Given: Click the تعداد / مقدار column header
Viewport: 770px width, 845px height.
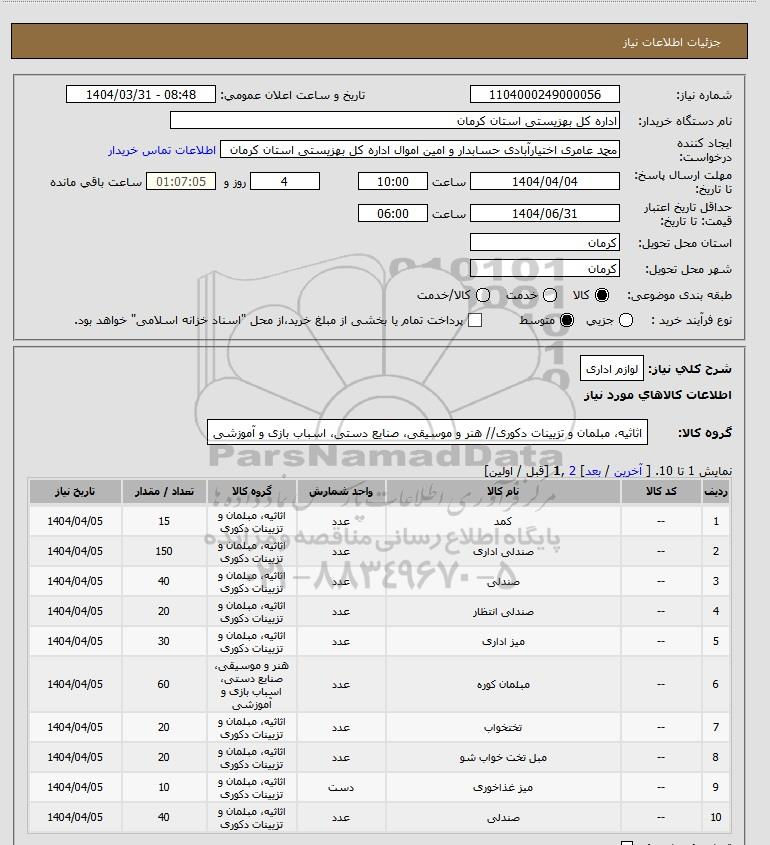Looking at the screenshot, I should click(164, 491).
